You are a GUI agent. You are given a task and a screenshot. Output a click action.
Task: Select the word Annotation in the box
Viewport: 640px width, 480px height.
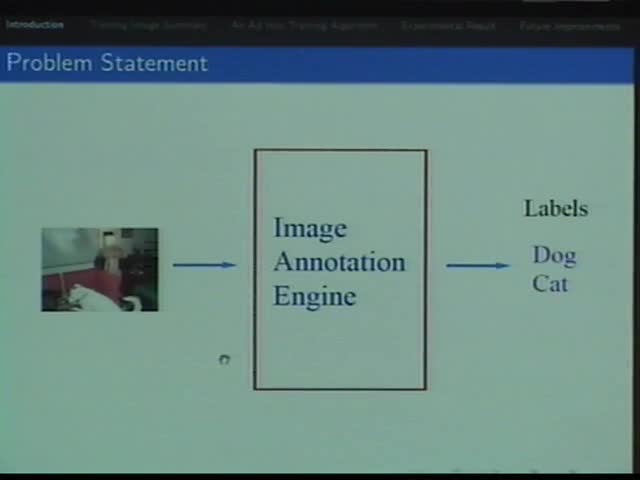coord(339,263)
